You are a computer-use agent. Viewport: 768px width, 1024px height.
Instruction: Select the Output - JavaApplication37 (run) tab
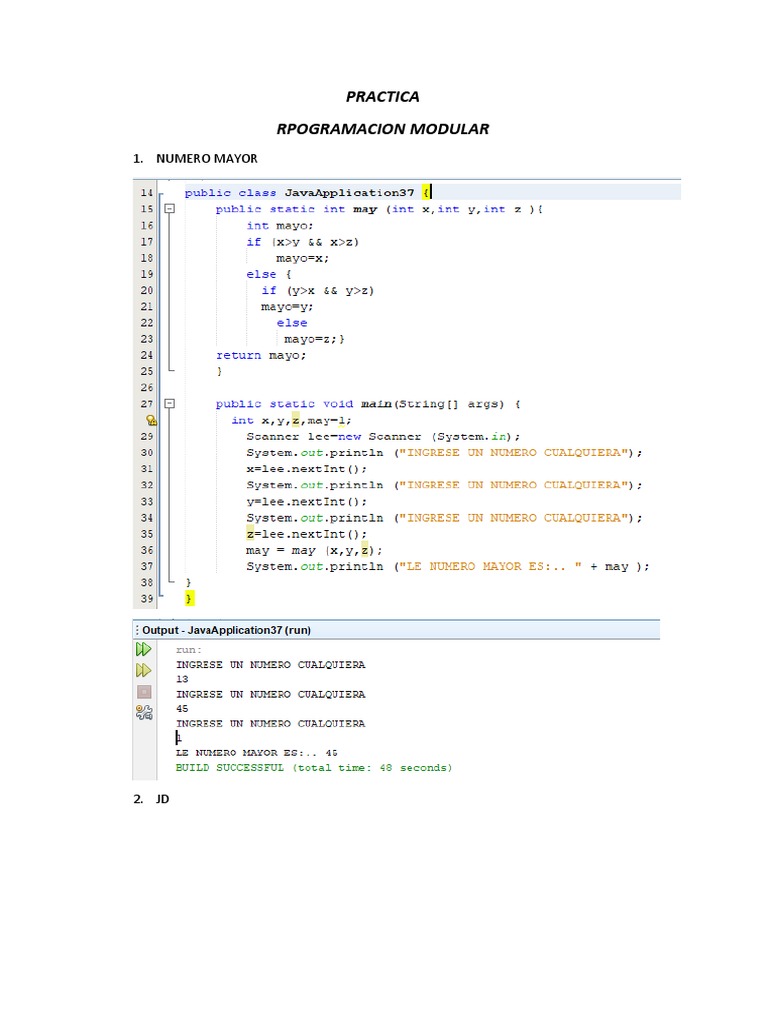point(211,630)
